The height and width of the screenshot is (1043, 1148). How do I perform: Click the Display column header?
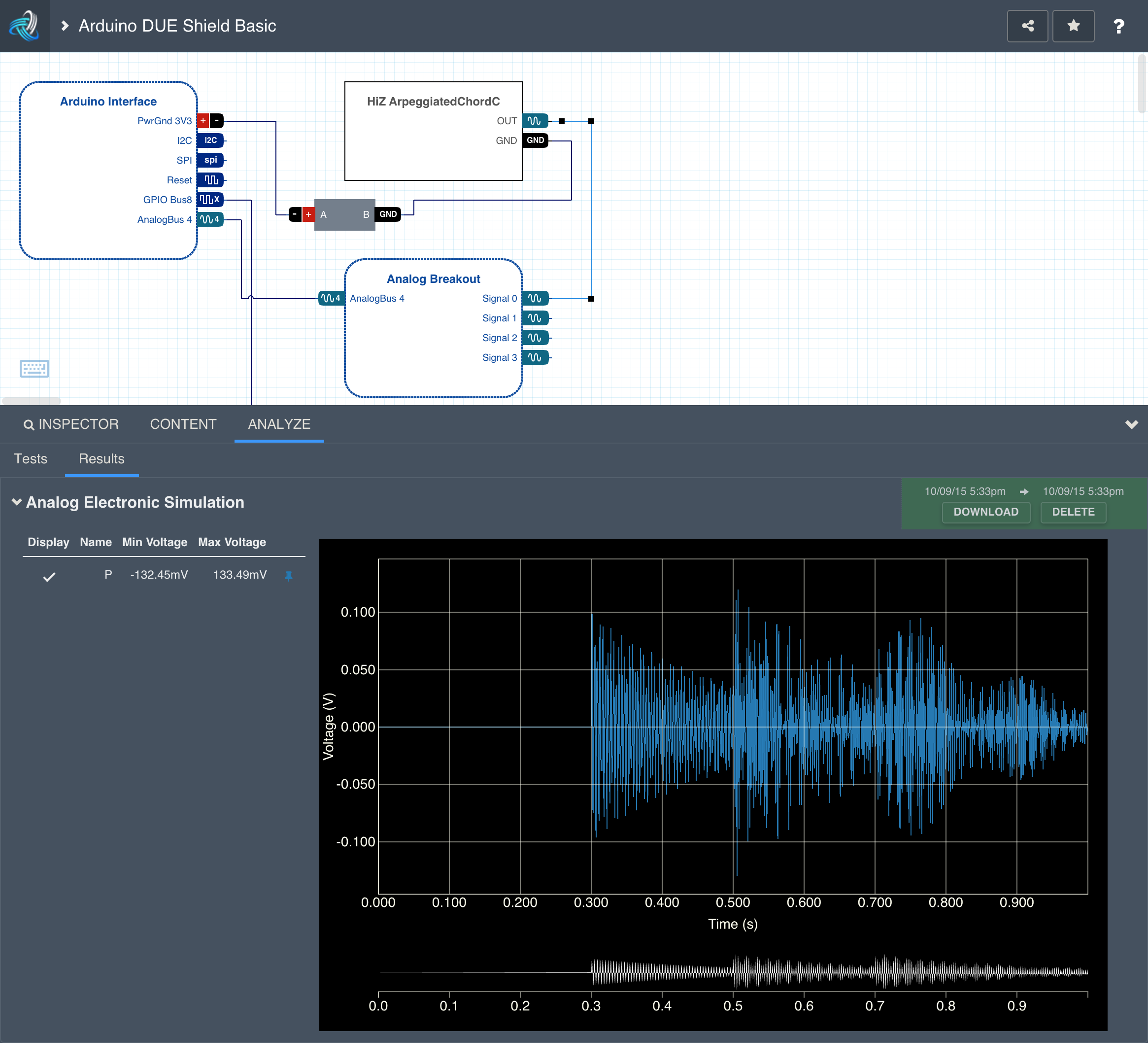[48, 542]
